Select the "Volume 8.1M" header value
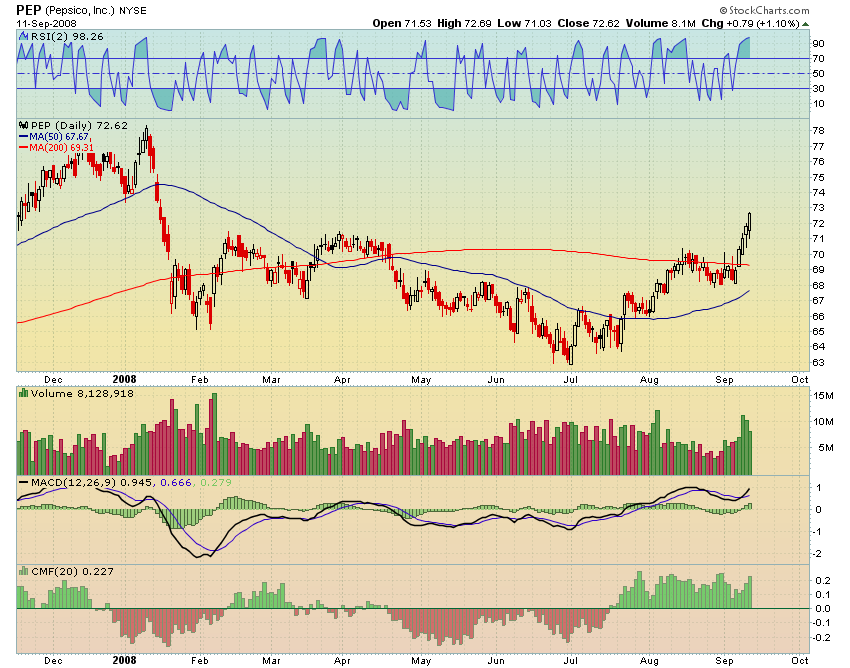This screenshot has height=668, width=850. pyautogui.click(x=661, y=23)
